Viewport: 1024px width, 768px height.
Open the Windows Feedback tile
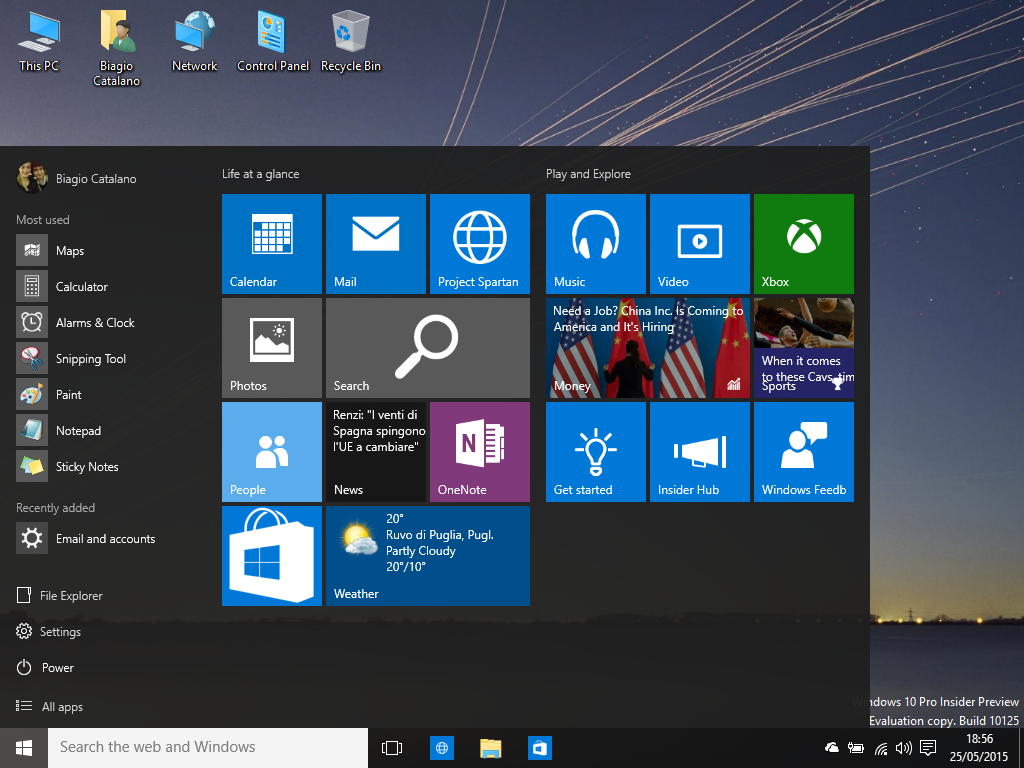803,451
